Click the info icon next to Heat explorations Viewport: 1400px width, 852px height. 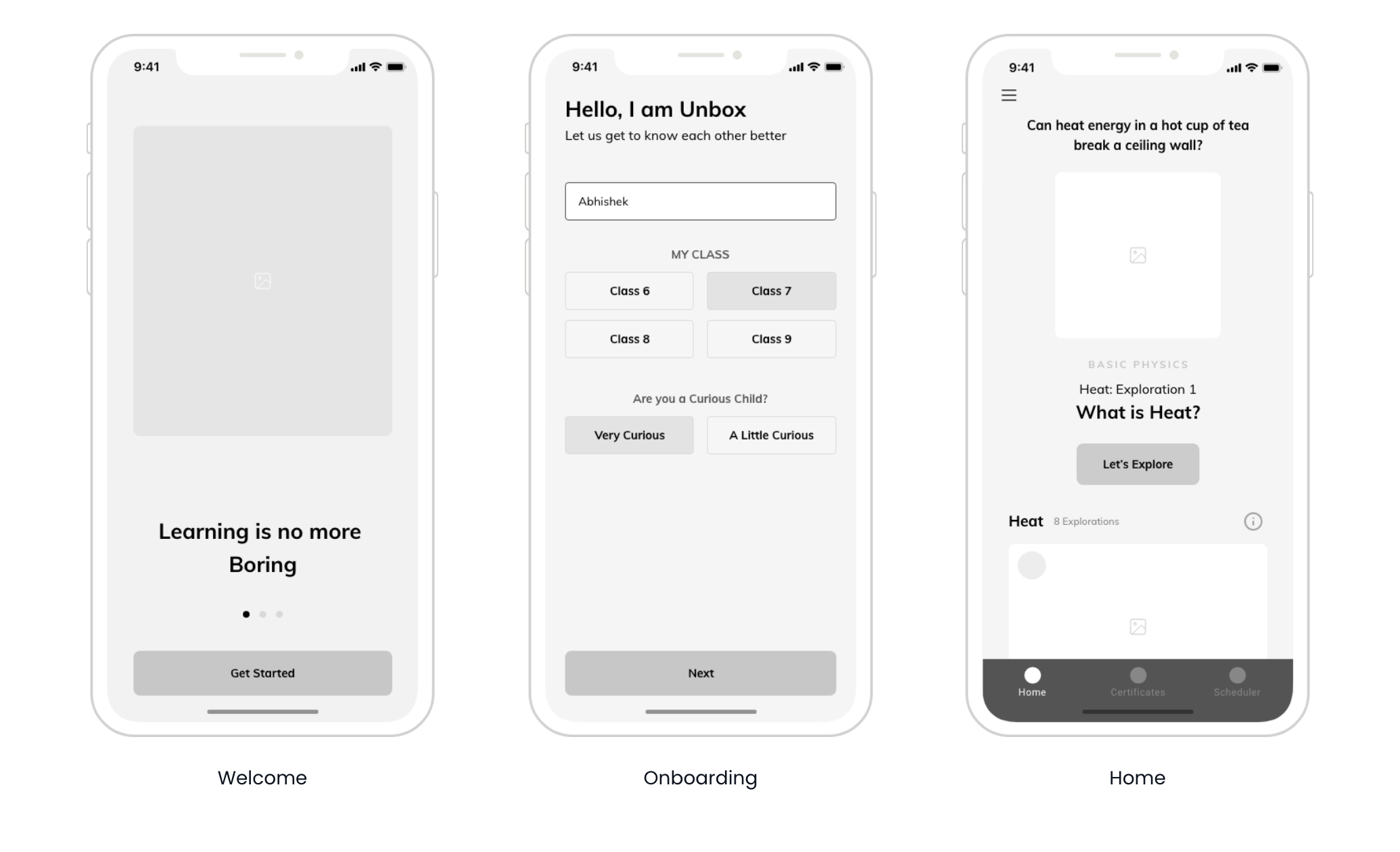pos(1253,521)
